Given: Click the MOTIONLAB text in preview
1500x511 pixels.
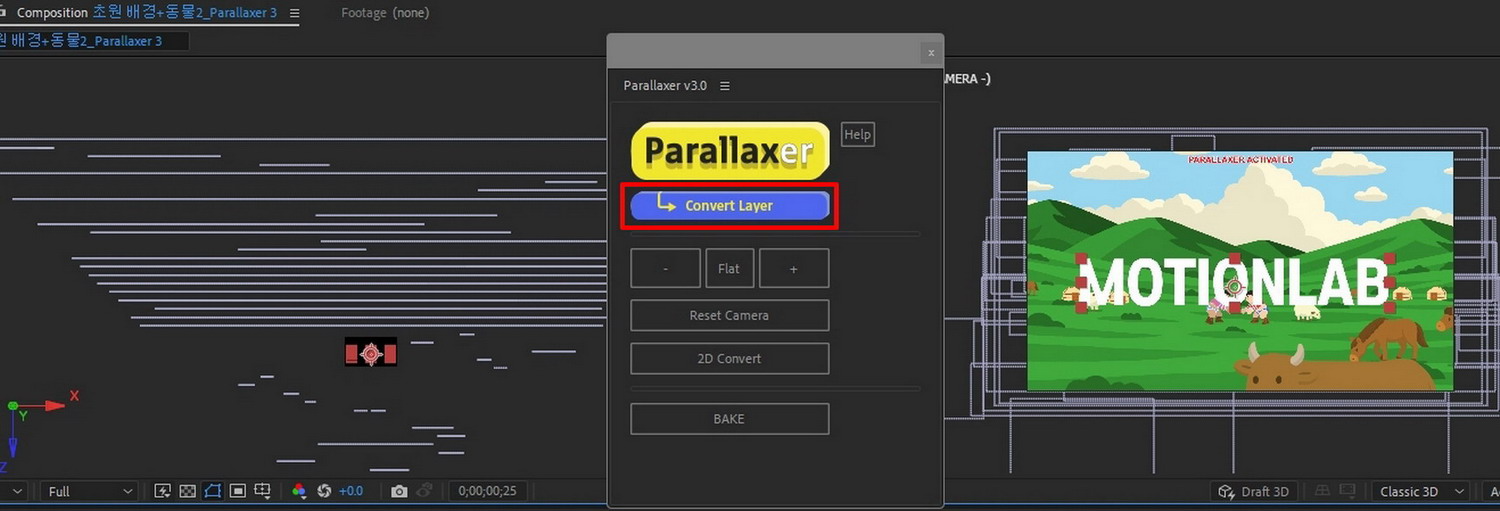Looking at the screenshot, I should pos(1236,282).
